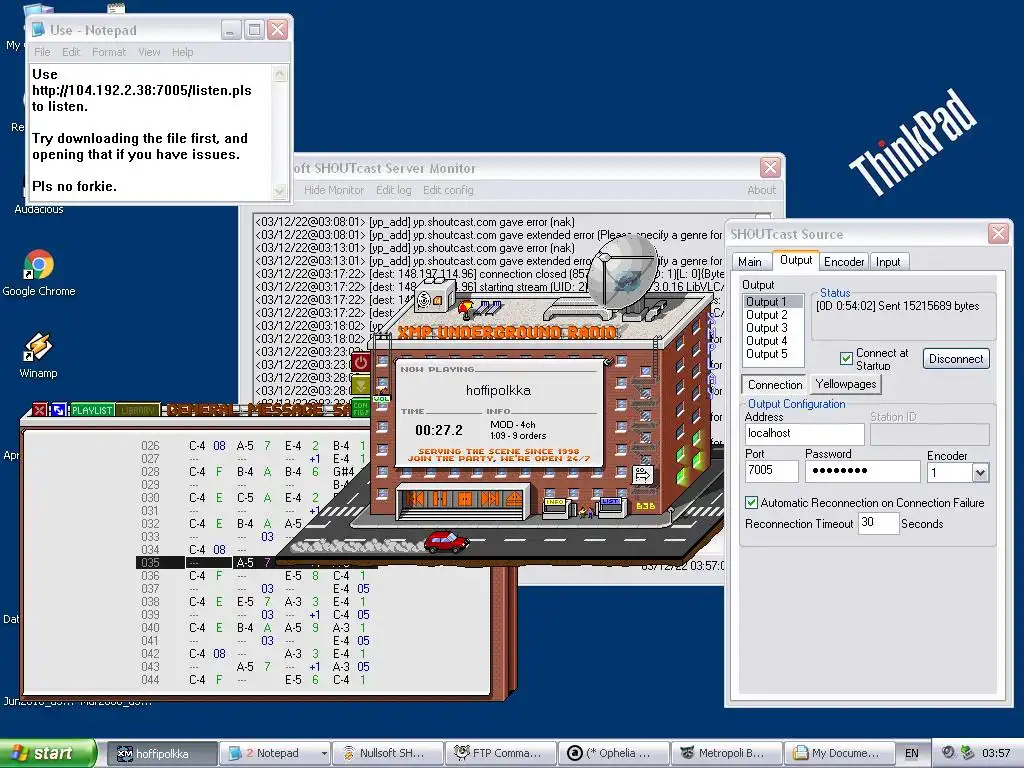Screen dimensions: 1024x768
Task: Click the Address field containing localhost
Action: pyautogui.click(x=805, y=434)
